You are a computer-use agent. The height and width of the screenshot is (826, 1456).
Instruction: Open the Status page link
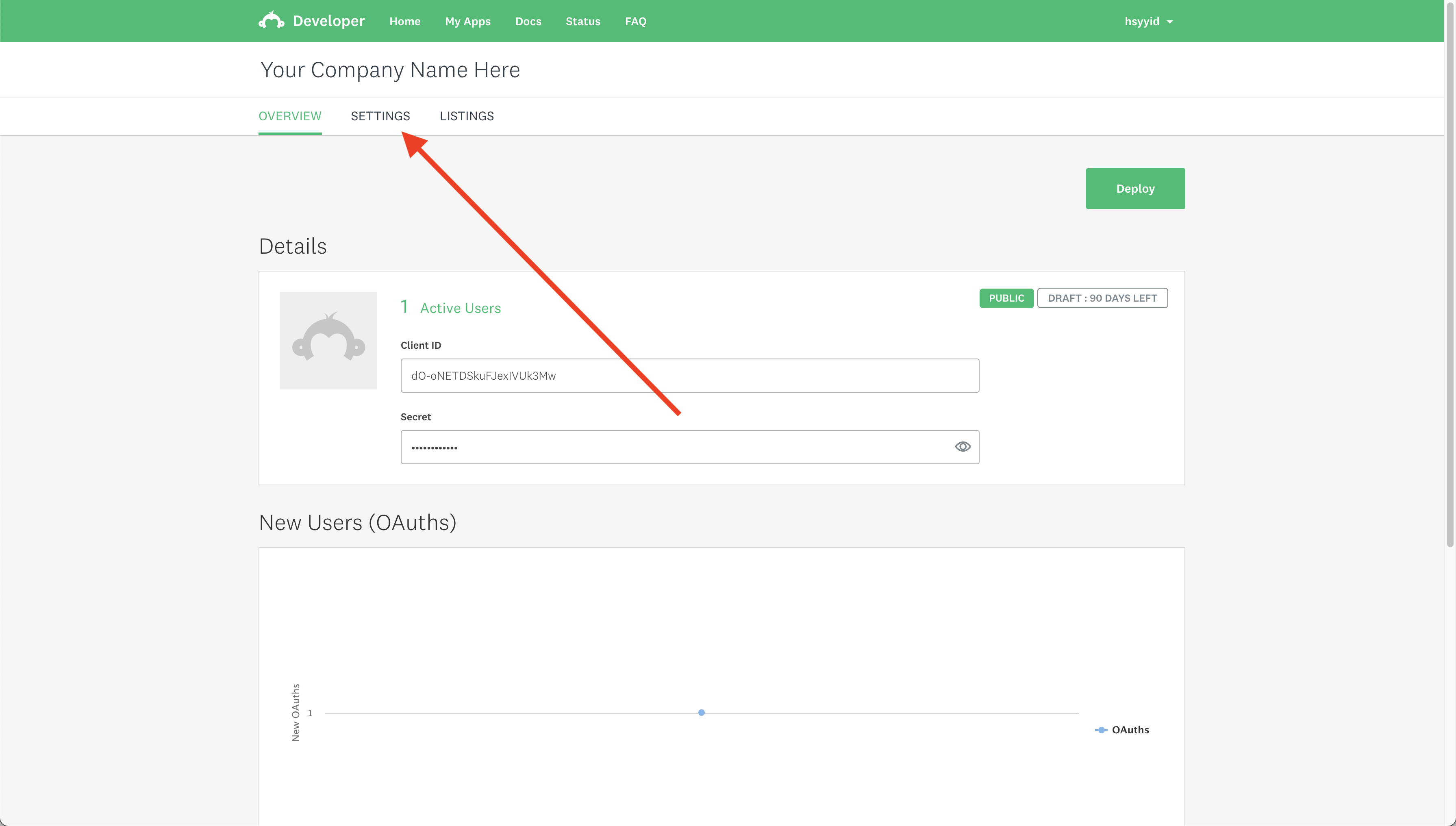(582, 22)
